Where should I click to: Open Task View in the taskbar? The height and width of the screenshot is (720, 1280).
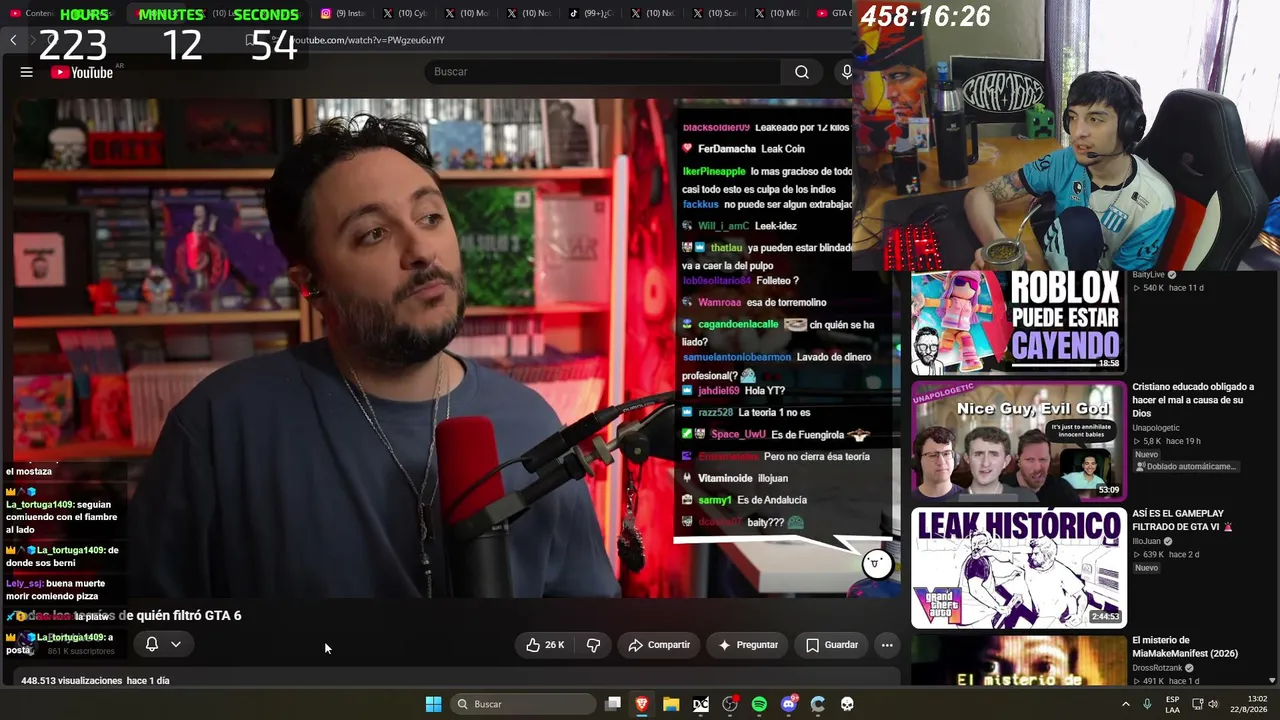(613, 704)
